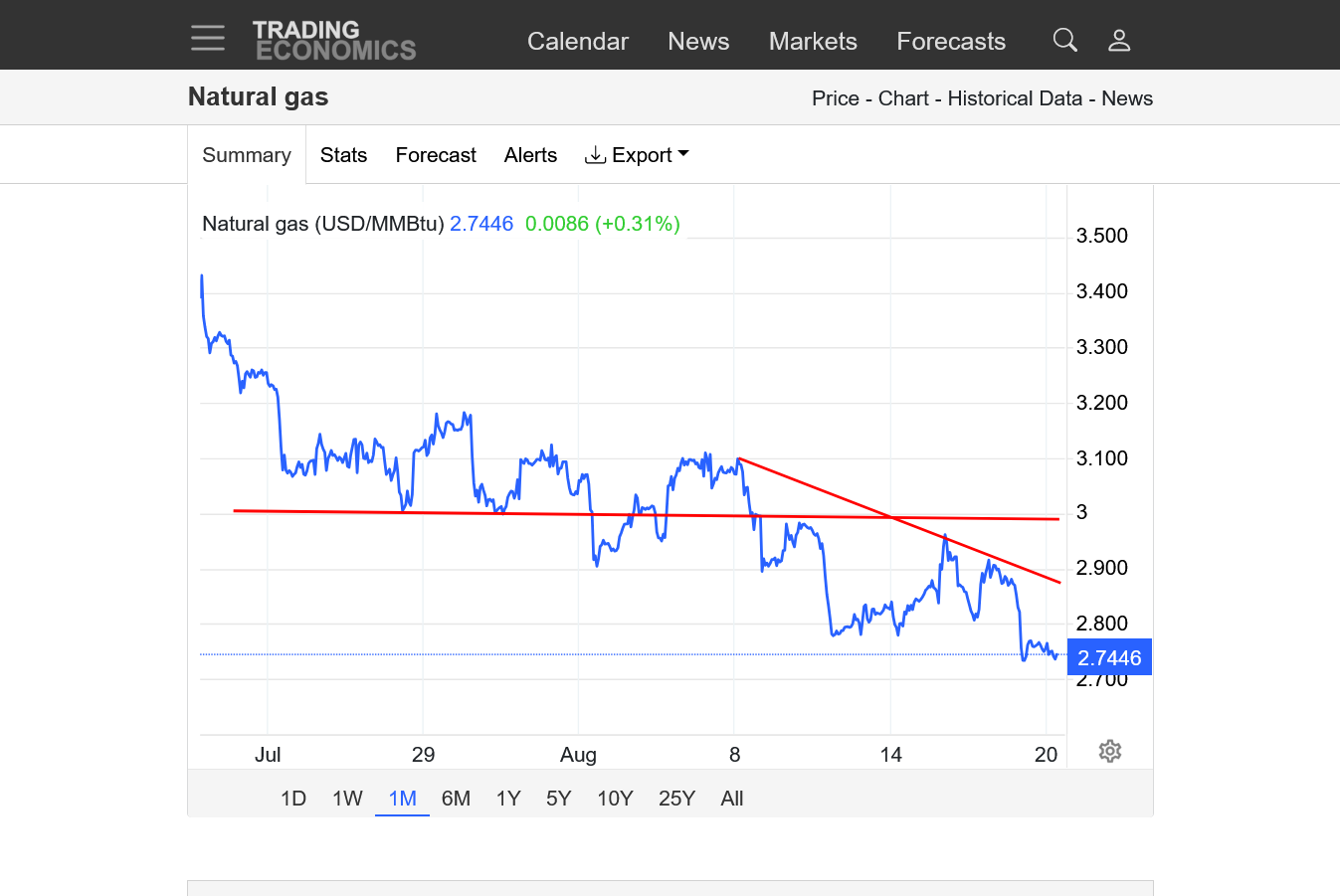The height and width of the screenshot is (896, 1340).
Task: Switch to the Stats tab
Action: click(343, 155)
